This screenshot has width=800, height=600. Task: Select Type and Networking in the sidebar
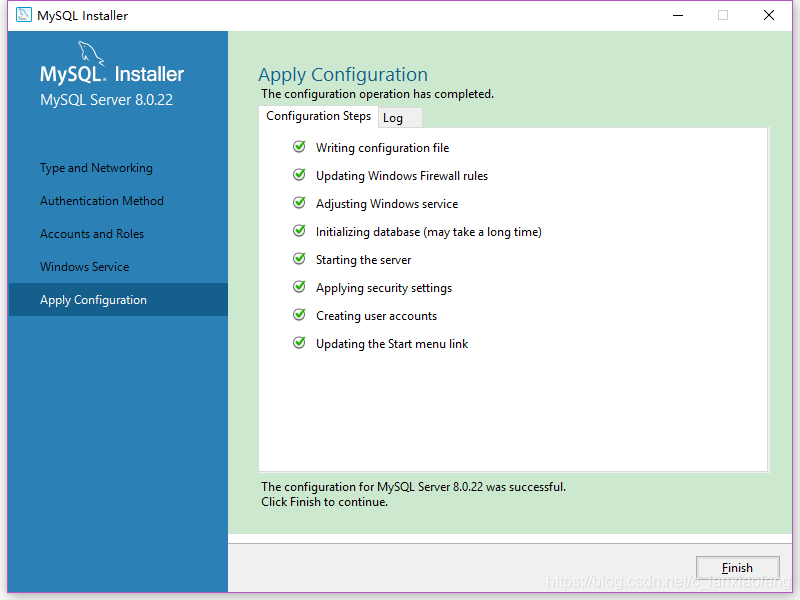96,168
